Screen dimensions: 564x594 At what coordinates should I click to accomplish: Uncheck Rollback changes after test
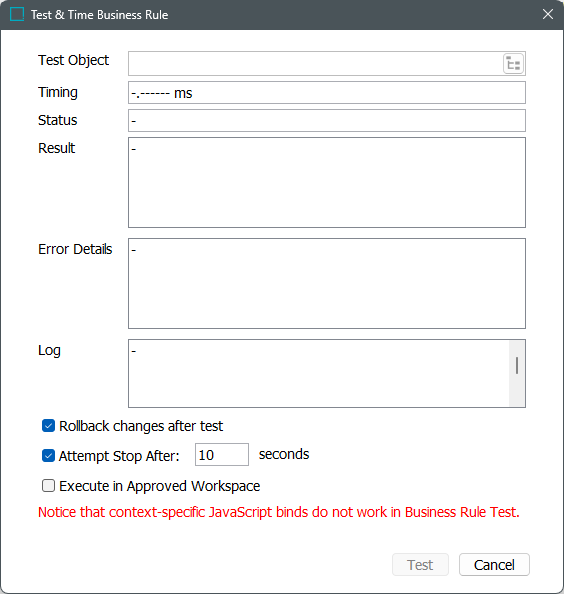48,425
